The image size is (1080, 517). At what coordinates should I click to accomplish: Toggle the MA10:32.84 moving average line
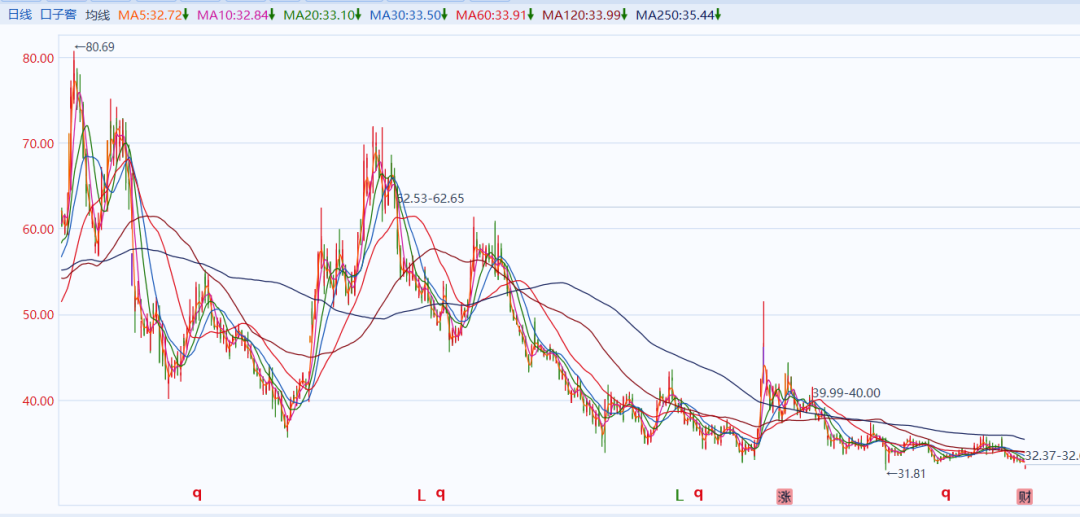point(236,15)
